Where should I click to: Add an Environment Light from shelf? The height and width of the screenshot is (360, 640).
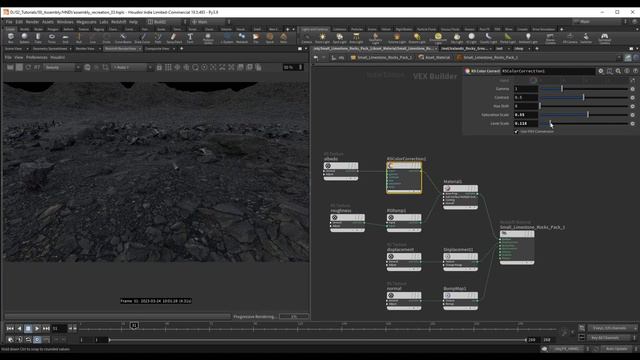click(438, 38)
